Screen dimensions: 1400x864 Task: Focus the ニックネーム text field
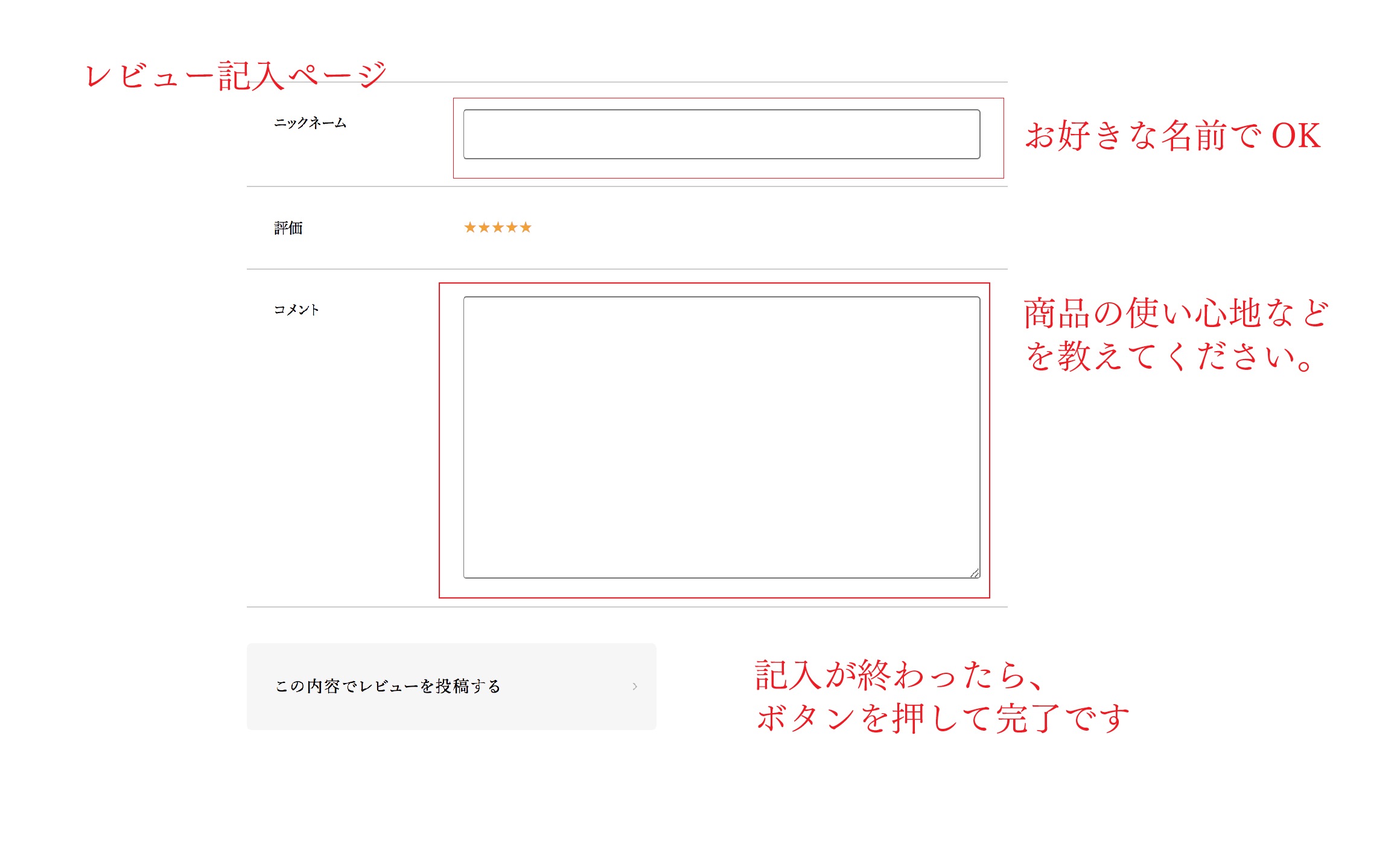pyautogui.click(x=721, y=134)
